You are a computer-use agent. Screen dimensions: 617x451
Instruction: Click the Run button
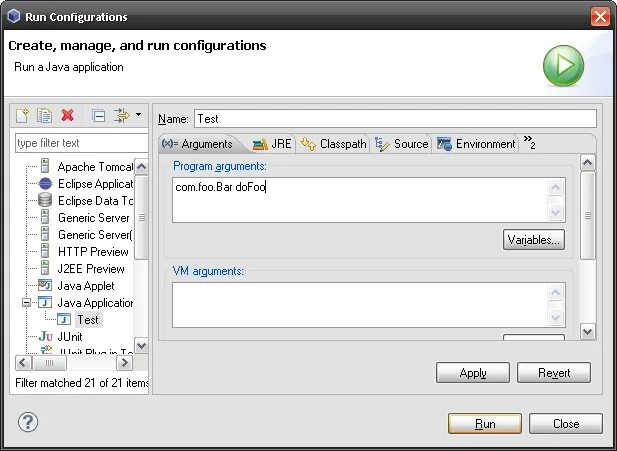(x=485, y=423)
